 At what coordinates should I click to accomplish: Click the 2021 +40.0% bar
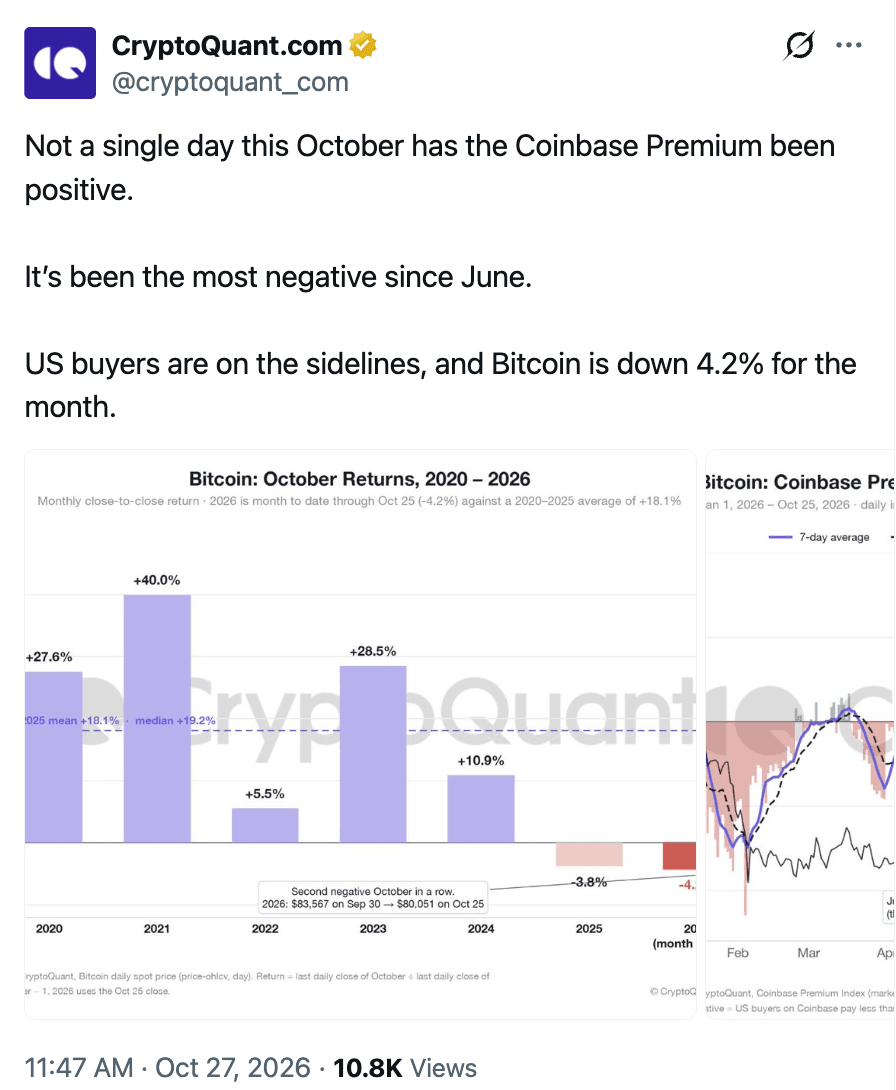coord(157,718)
